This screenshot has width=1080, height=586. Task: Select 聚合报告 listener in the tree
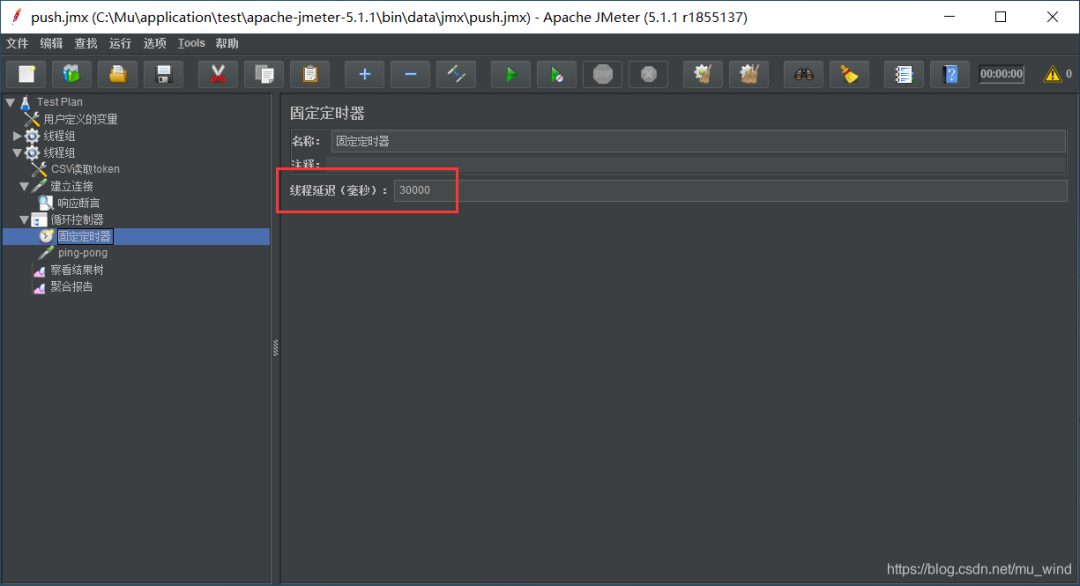point(72,286)
